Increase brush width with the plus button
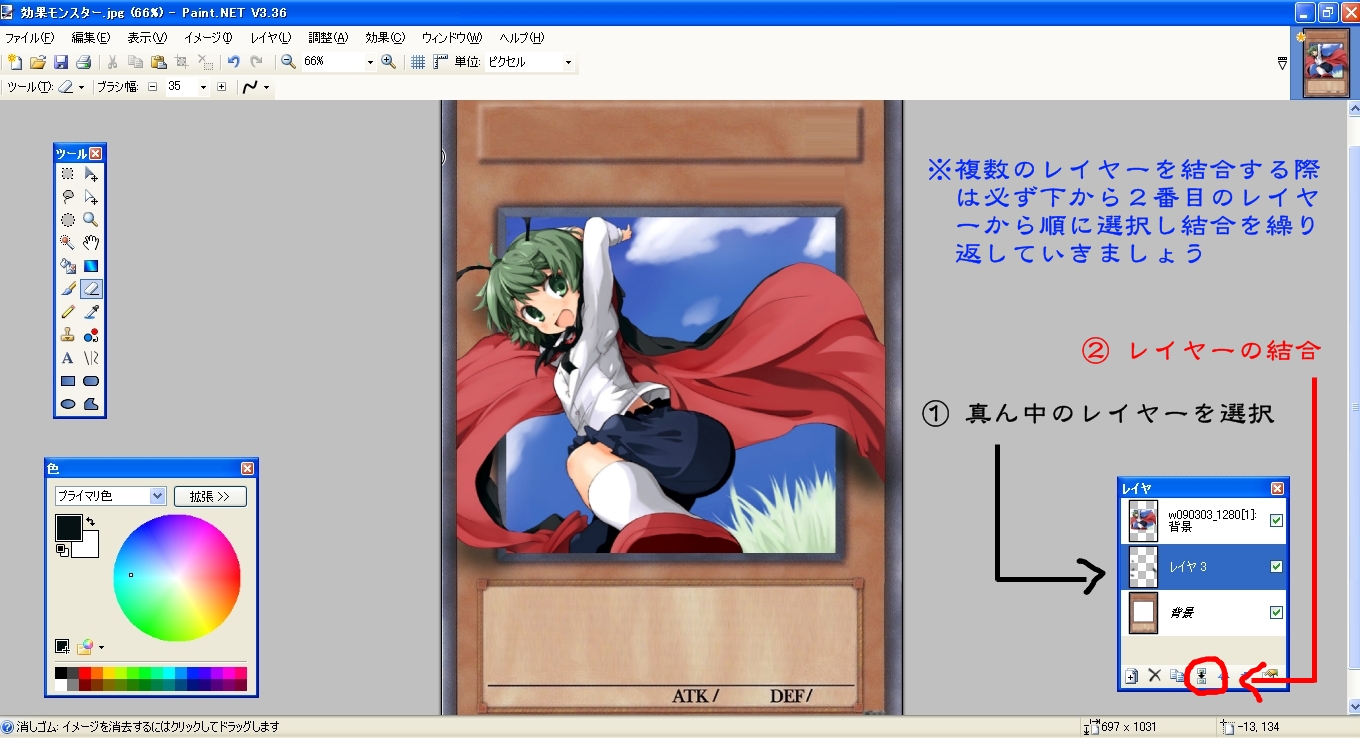The height and width of the screenshot is (738, 1360). (x=221, y=87)
